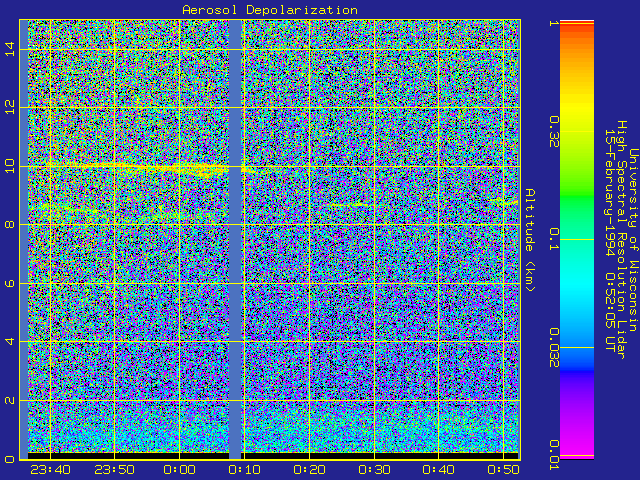Click colorbar label 0.01
Screen dimensions: 640x480
554,455
